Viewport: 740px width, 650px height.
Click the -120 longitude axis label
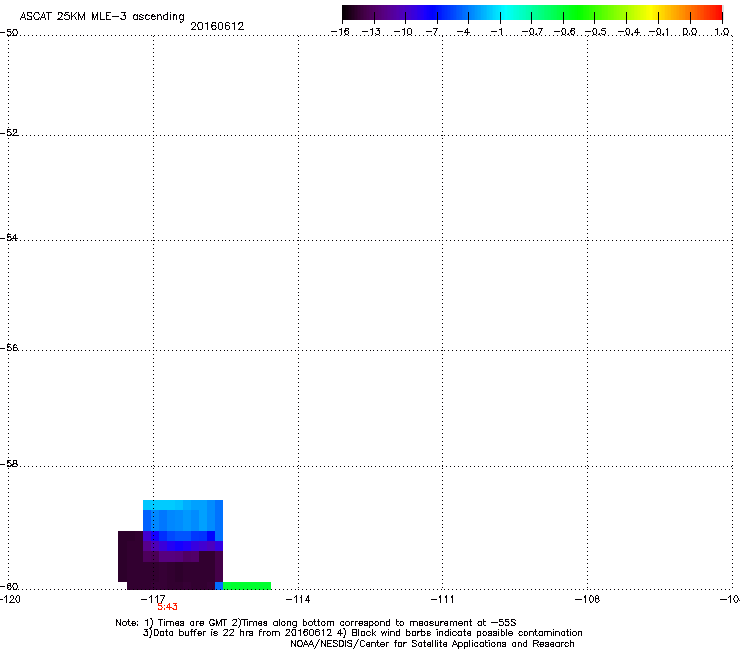10,599
